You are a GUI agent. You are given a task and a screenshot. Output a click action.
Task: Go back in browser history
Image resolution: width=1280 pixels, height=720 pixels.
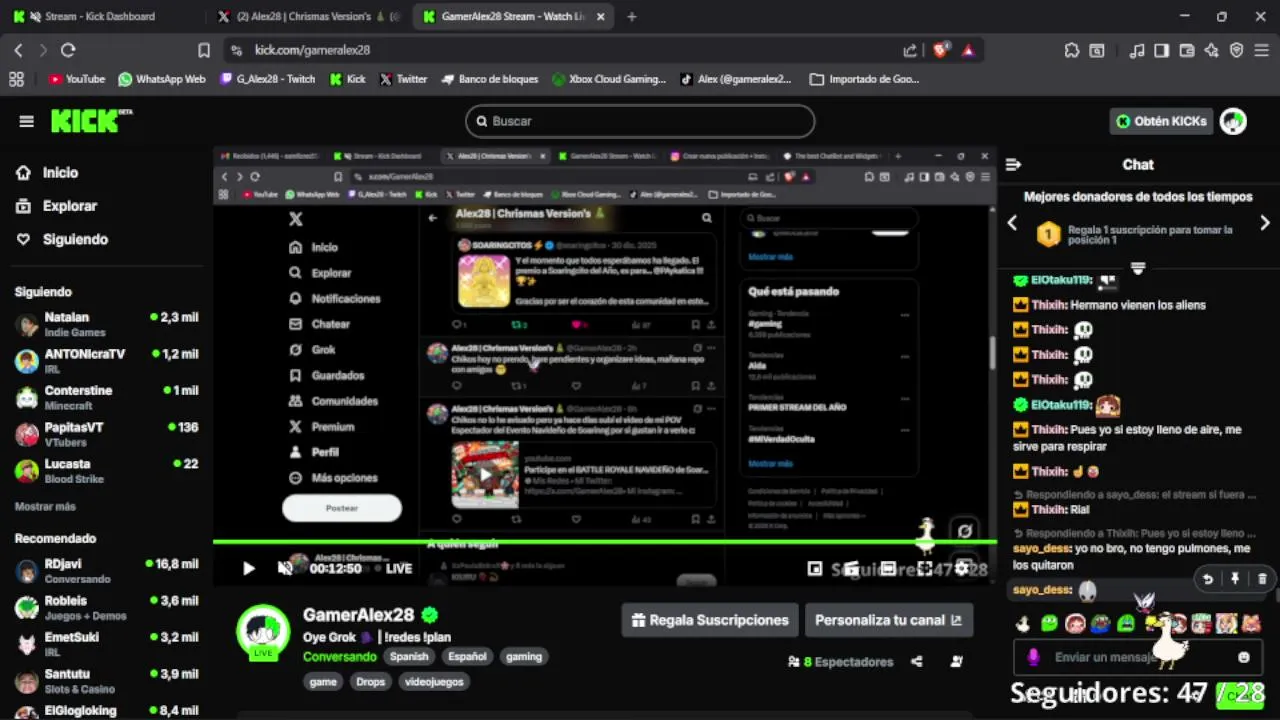point(18,50)
